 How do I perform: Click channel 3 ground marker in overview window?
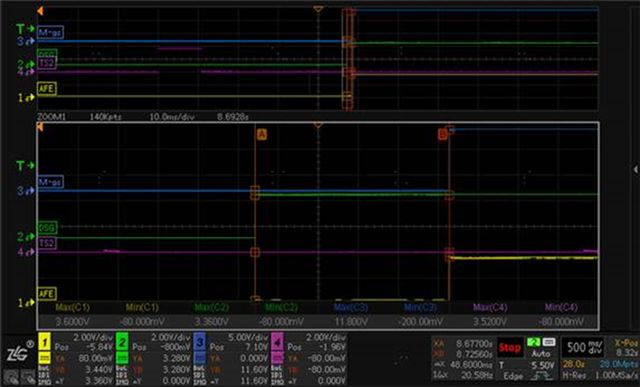[x=26, y=41]
